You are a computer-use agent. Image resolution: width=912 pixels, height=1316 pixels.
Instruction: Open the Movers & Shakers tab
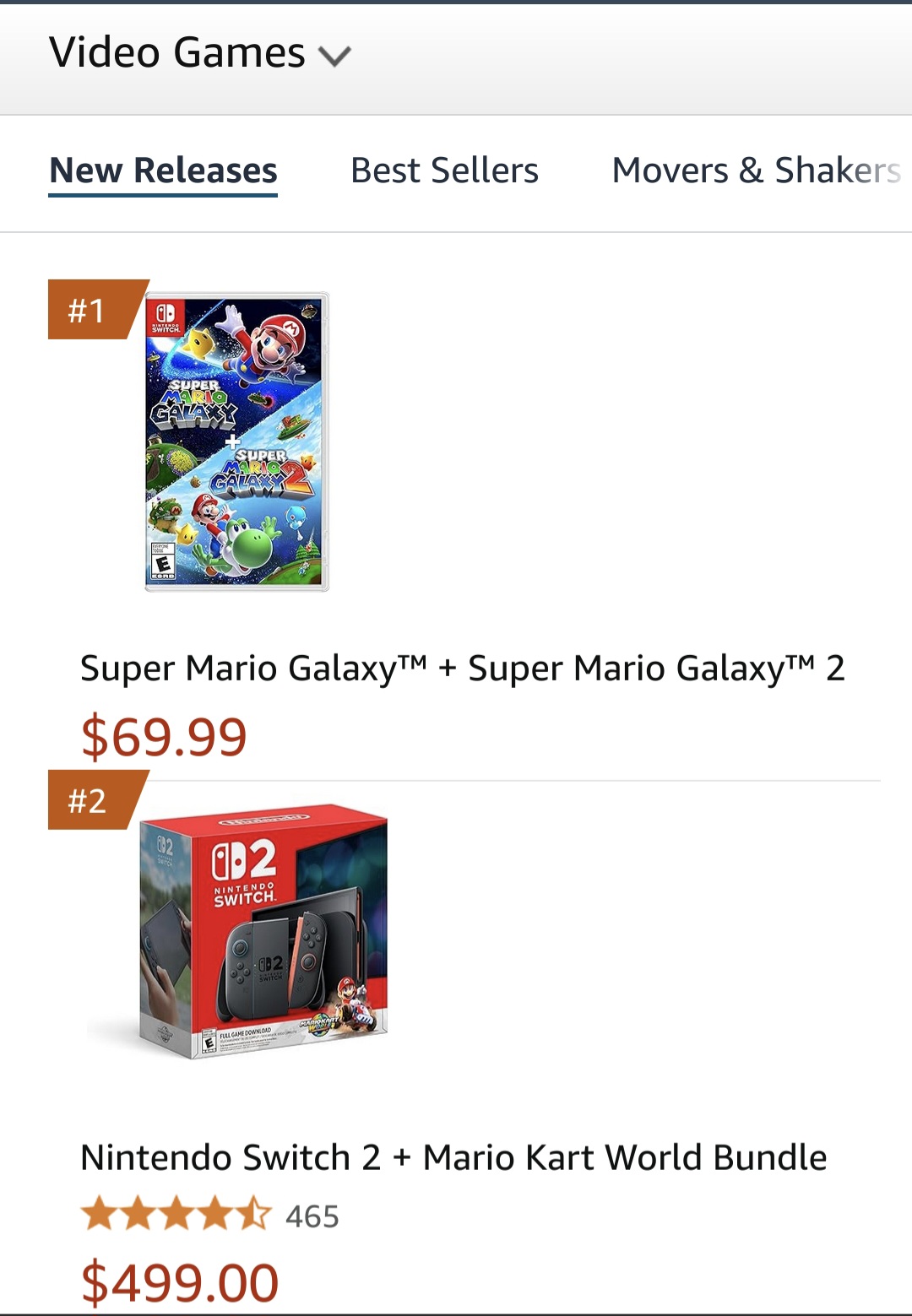757,171
